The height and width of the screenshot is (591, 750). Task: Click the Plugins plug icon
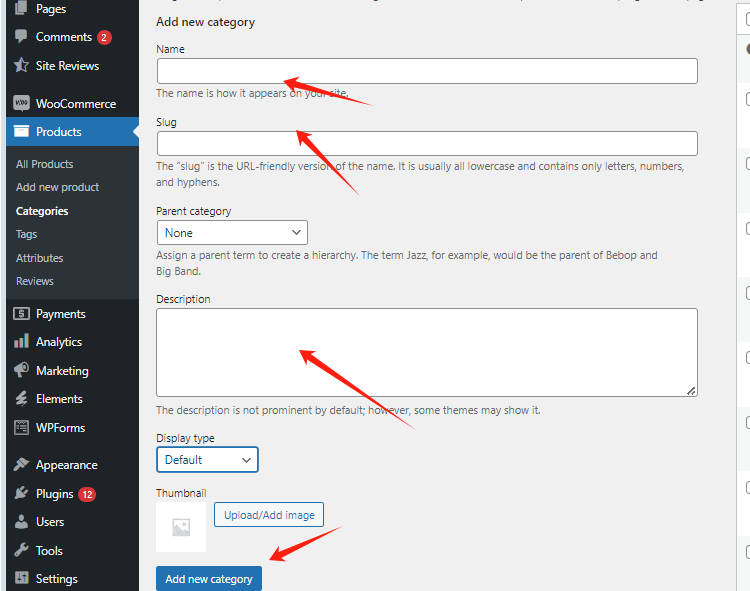pos(21,493)
